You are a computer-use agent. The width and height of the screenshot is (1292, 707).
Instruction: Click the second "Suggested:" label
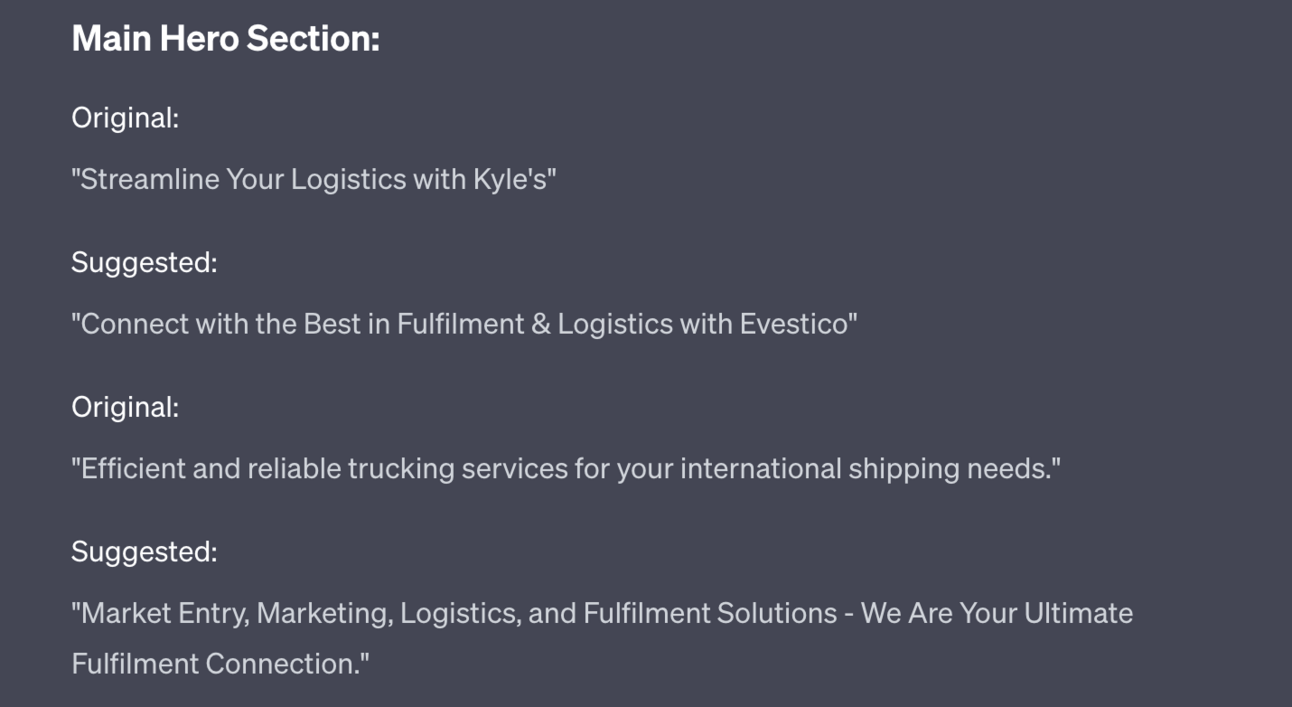(144, 551)
